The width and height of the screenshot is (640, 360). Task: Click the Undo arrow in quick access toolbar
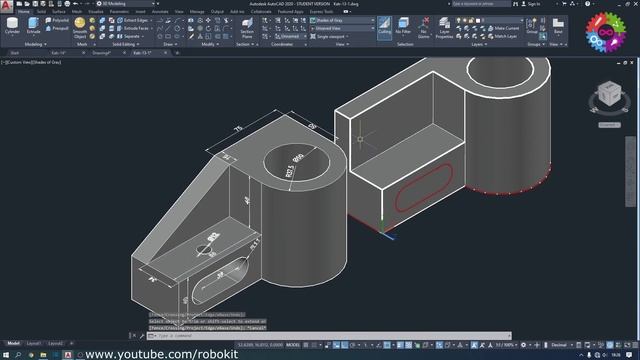(x=76, y=4)
